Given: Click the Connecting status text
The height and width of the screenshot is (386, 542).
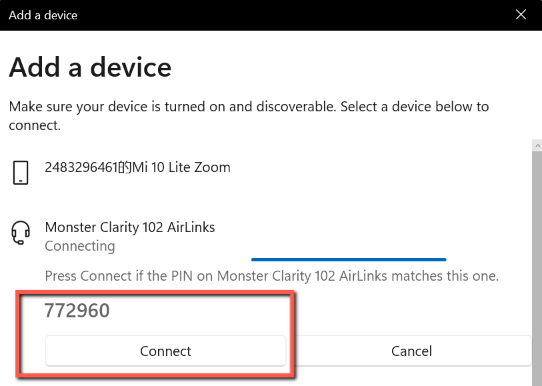Looking at the screenshot, I should (80, 246).
